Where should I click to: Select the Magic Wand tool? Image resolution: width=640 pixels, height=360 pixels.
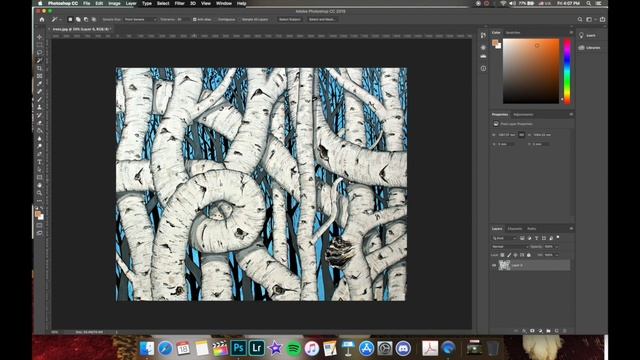tap(40, 60)
